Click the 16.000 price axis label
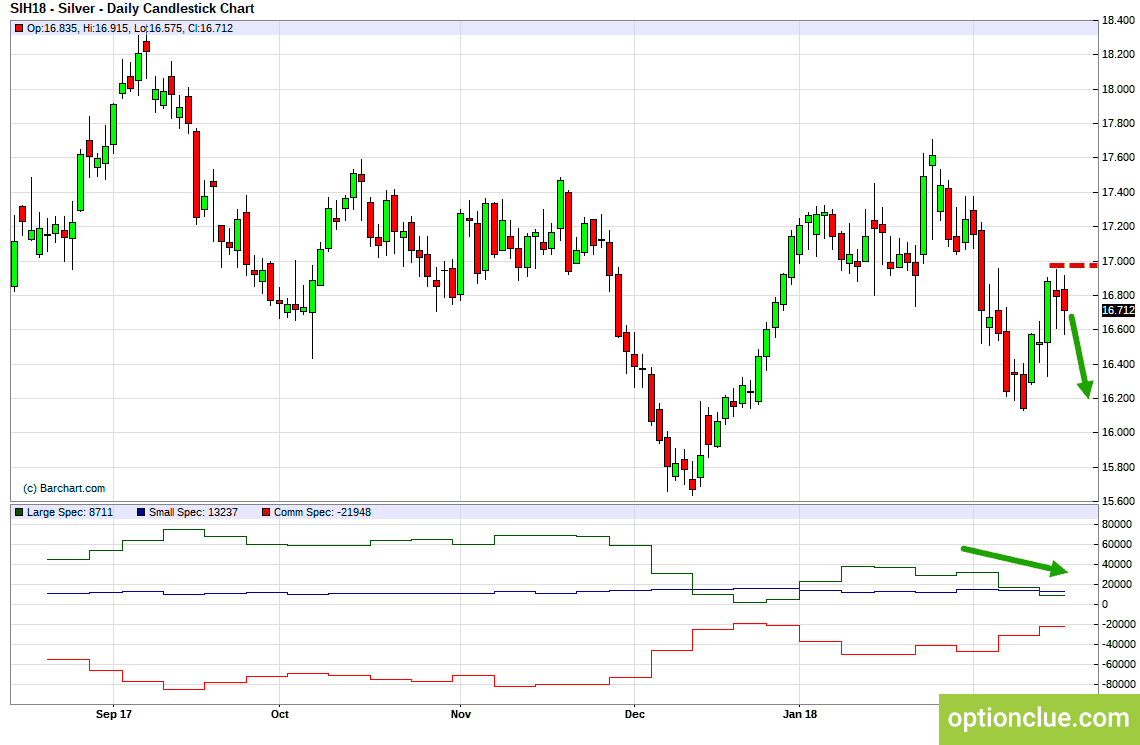The image size is (1140, 745). click(x=1119, y=432)
